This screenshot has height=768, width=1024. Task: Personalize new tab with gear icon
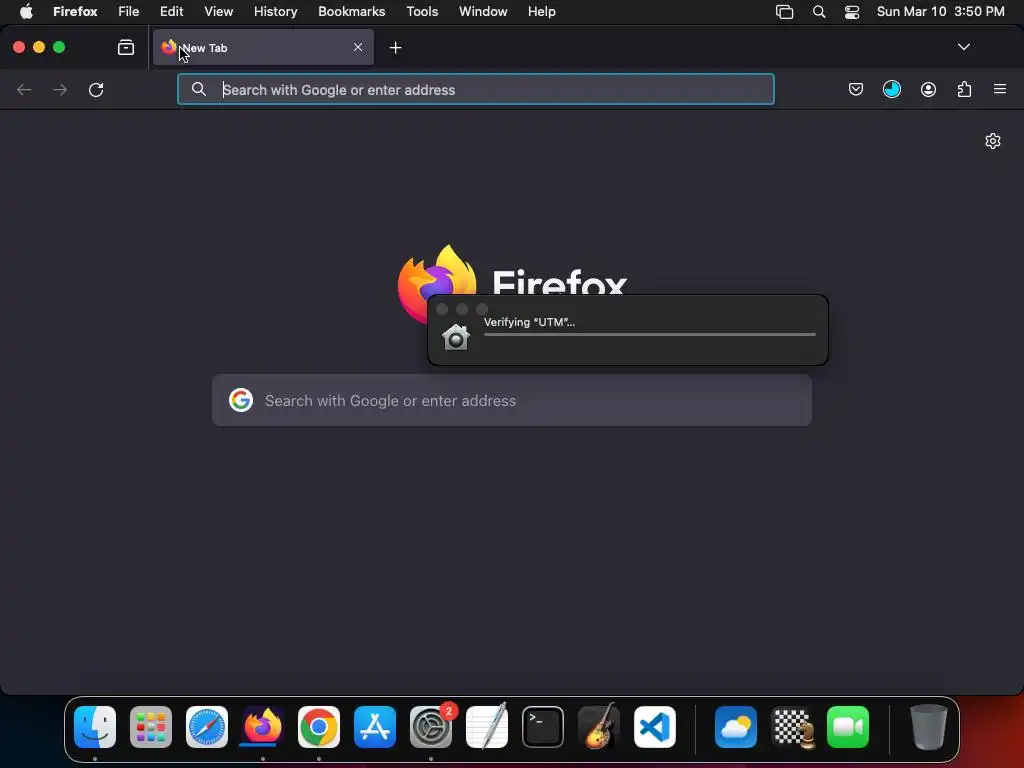(993, 141)
